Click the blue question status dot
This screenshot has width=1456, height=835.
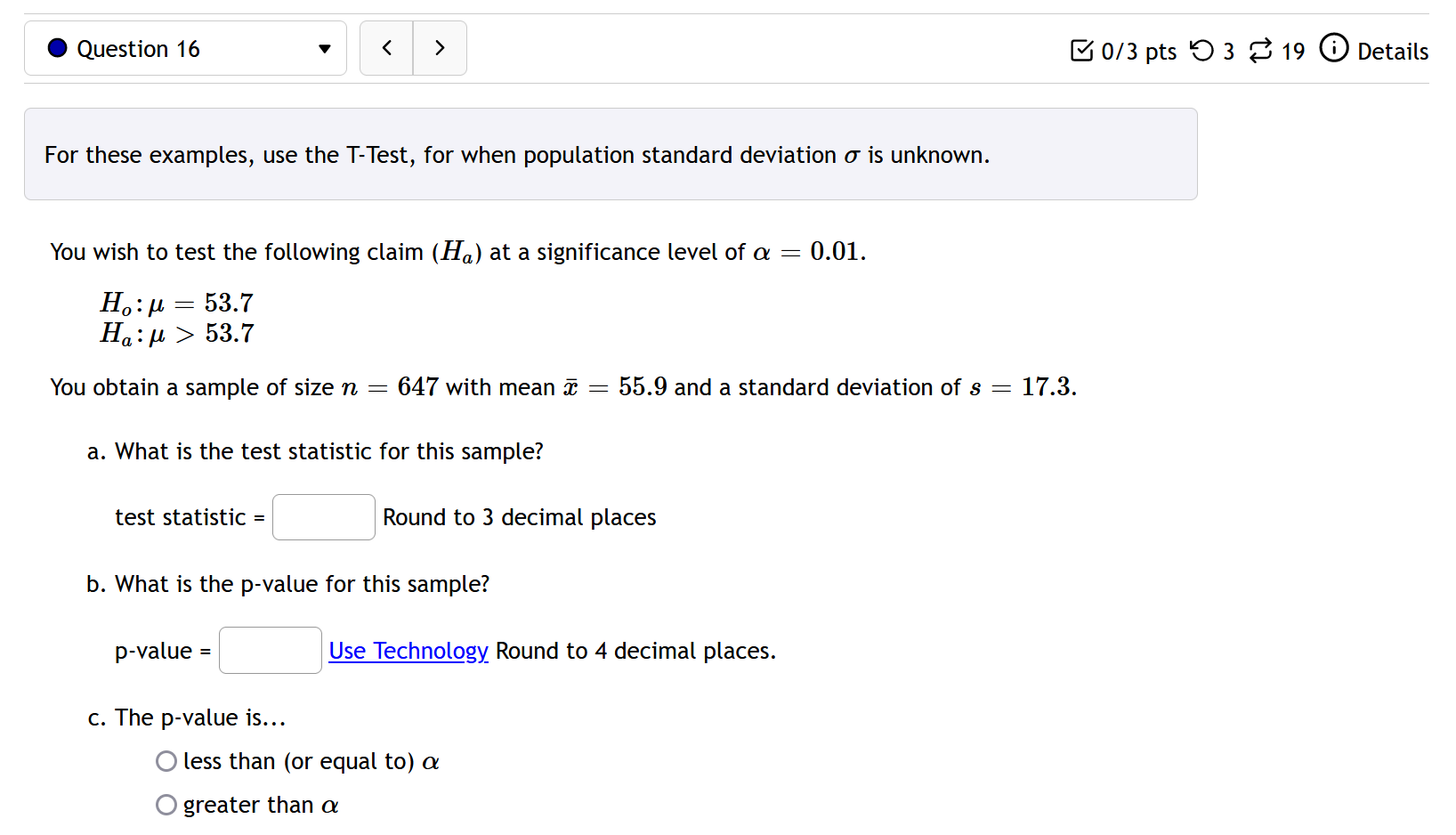pos(56,48)
